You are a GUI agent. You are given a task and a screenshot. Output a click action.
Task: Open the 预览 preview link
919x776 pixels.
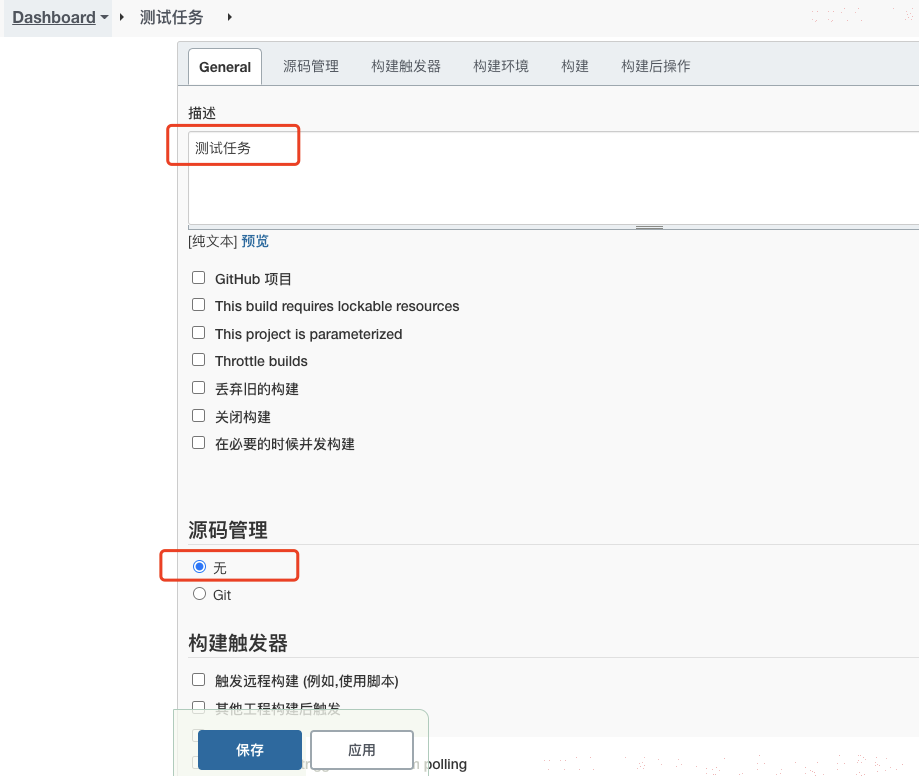tap(255, 241)
